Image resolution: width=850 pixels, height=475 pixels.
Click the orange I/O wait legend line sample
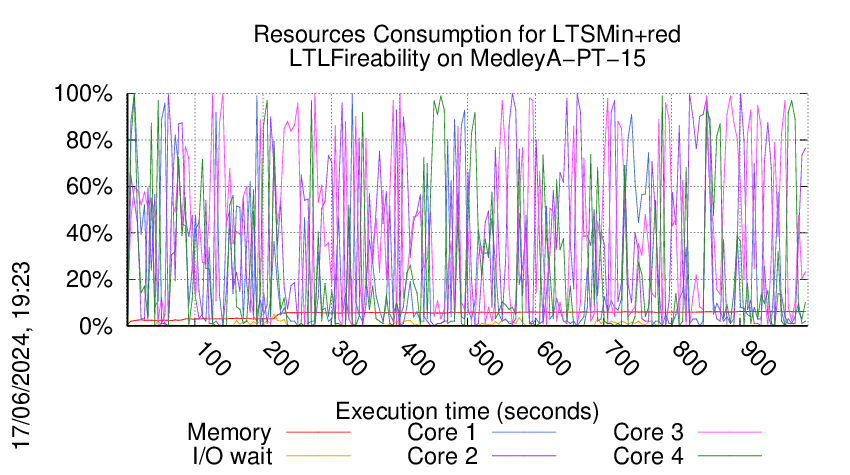(x=318, y=455)
